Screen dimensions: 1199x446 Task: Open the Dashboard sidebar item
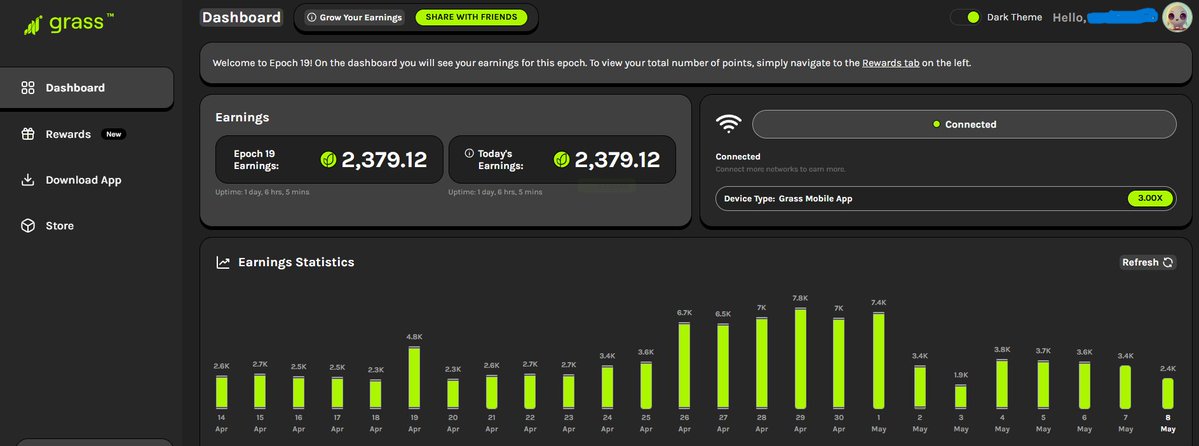coord(86,88)
